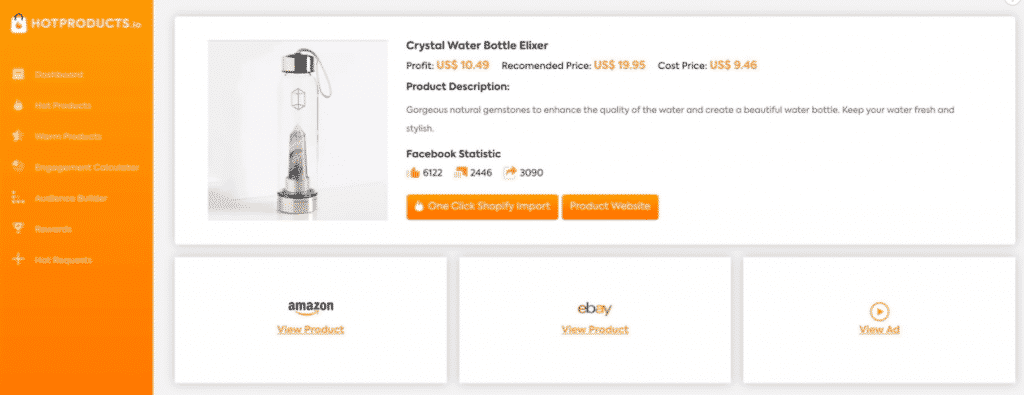Select the Hot Products flame icon
Viewport: 1024px width, 395px height.
click(x=18, y=105)
